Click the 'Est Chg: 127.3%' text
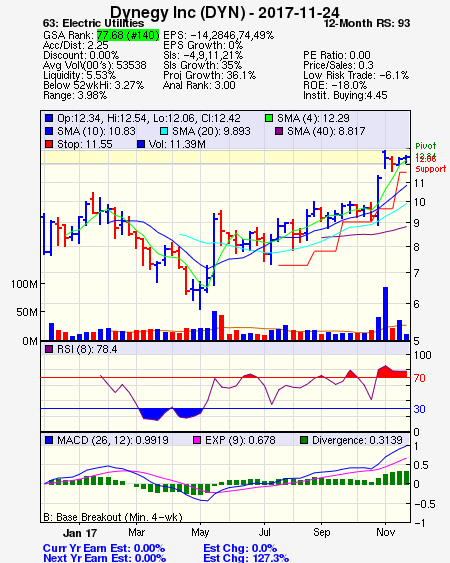 [246, 558]
